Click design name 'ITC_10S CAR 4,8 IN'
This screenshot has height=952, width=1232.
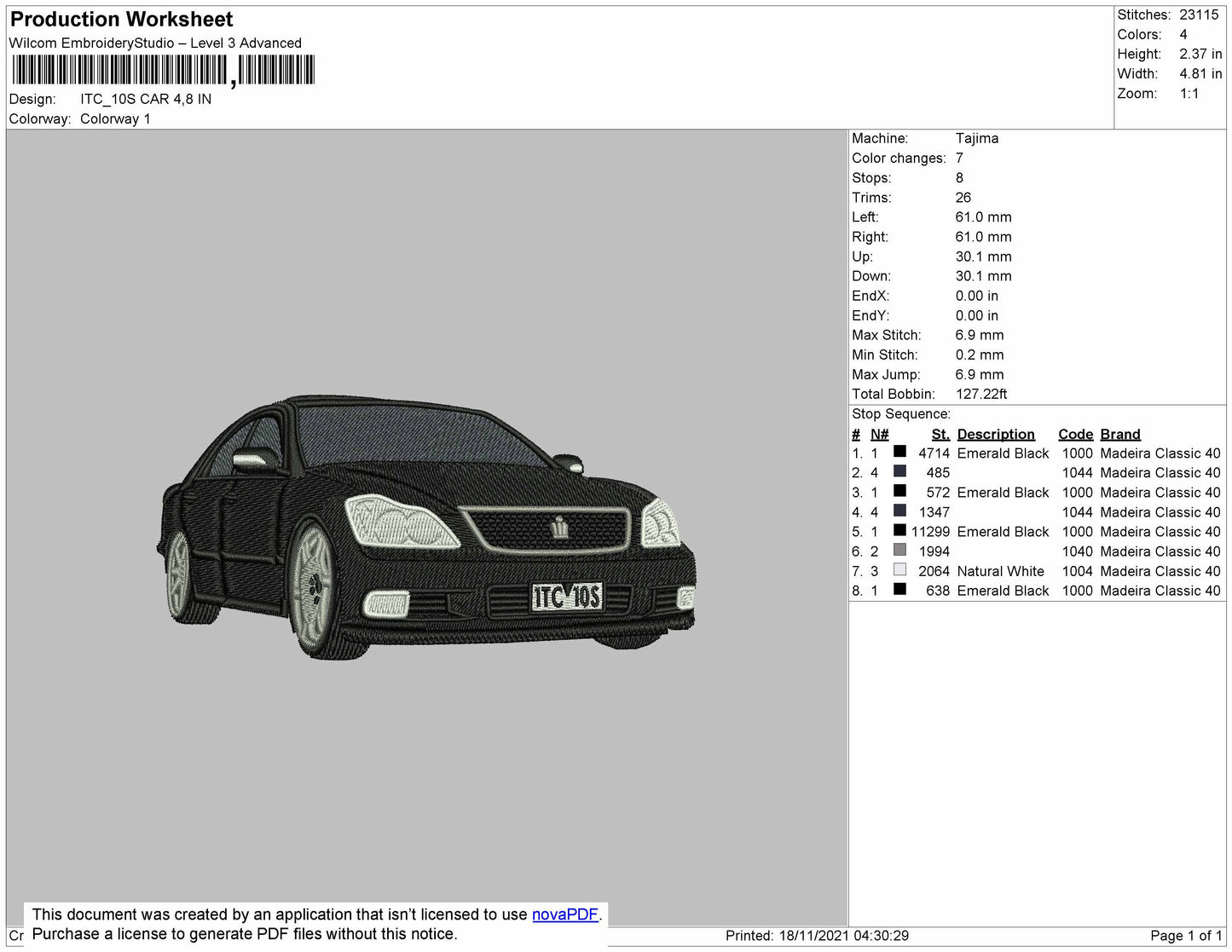[x=146, y=100]
